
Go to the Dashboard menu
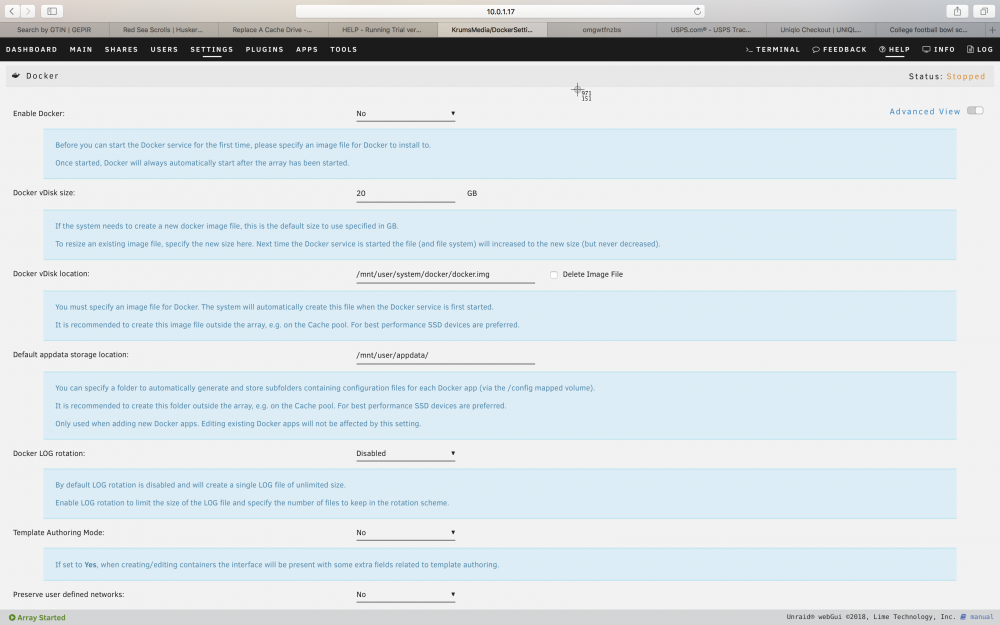(31, 49)
